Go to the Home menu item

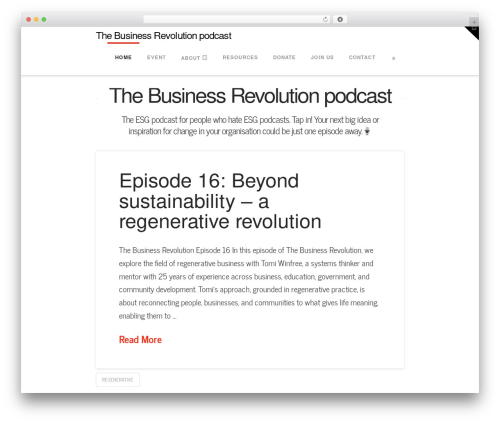123,57
